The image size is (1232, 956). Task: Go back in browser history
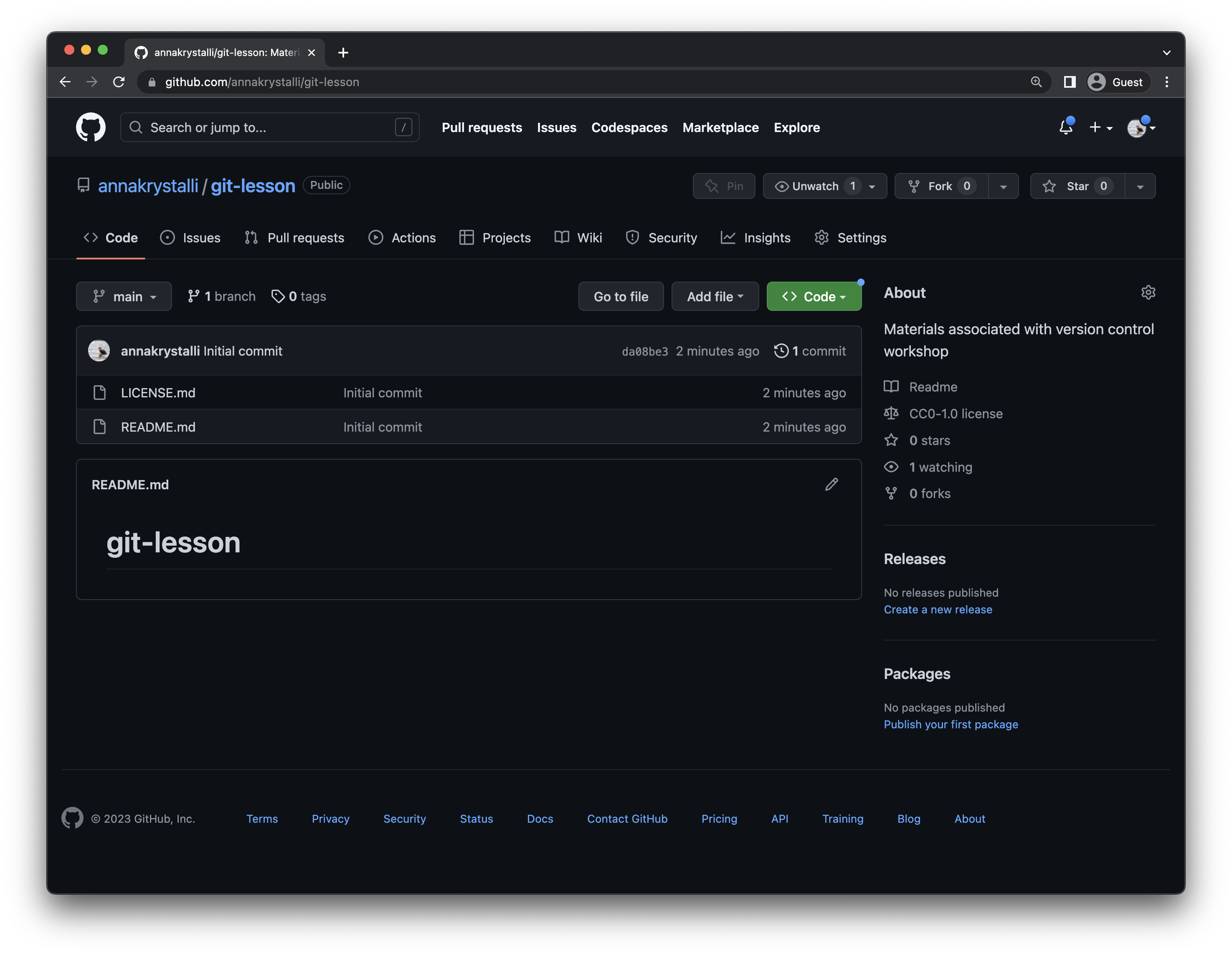(x=66, y=82)
